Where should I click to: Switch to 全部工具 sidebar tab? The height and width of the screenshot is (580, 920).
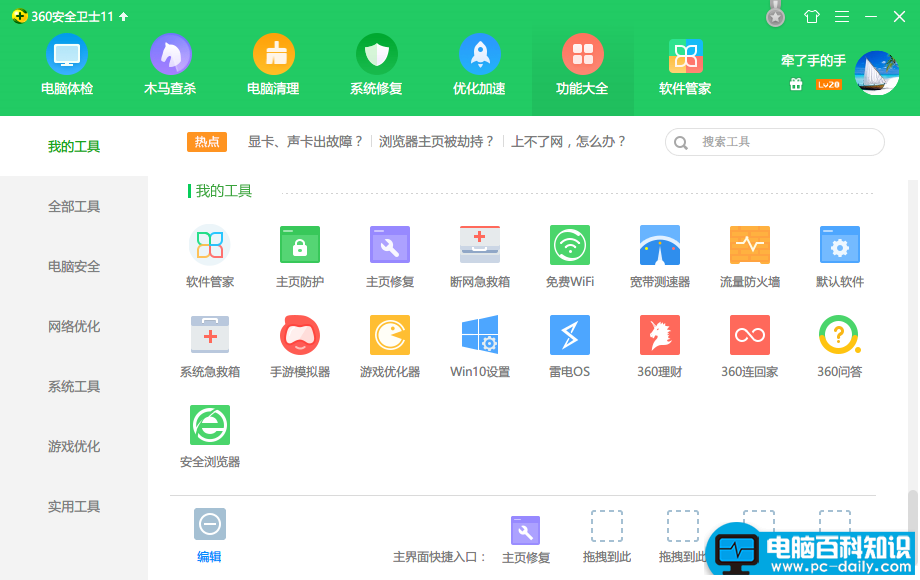click(x=74, y=206)
